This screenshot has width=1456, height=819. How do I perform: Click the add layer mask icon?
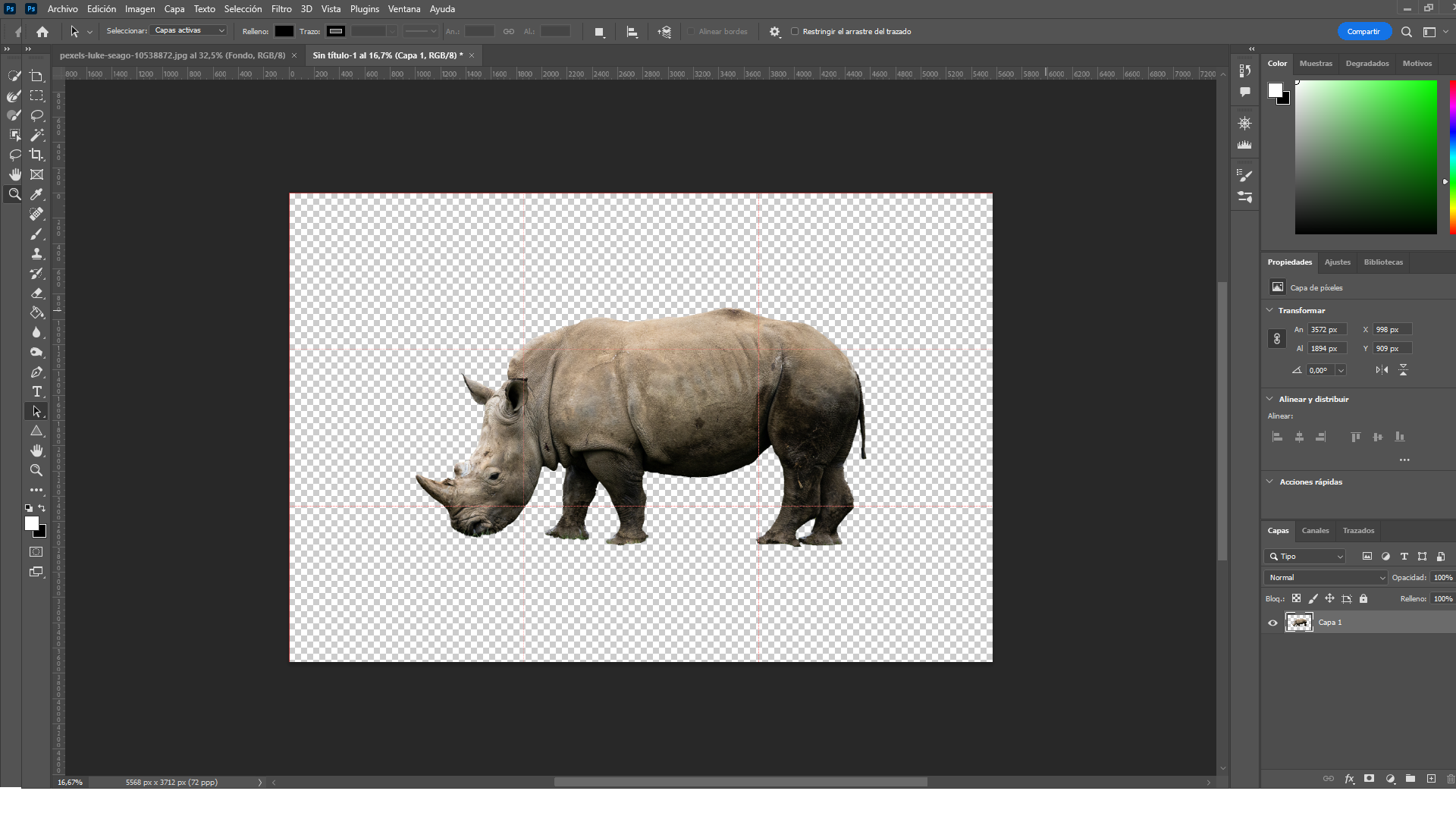click(1369, 779)
